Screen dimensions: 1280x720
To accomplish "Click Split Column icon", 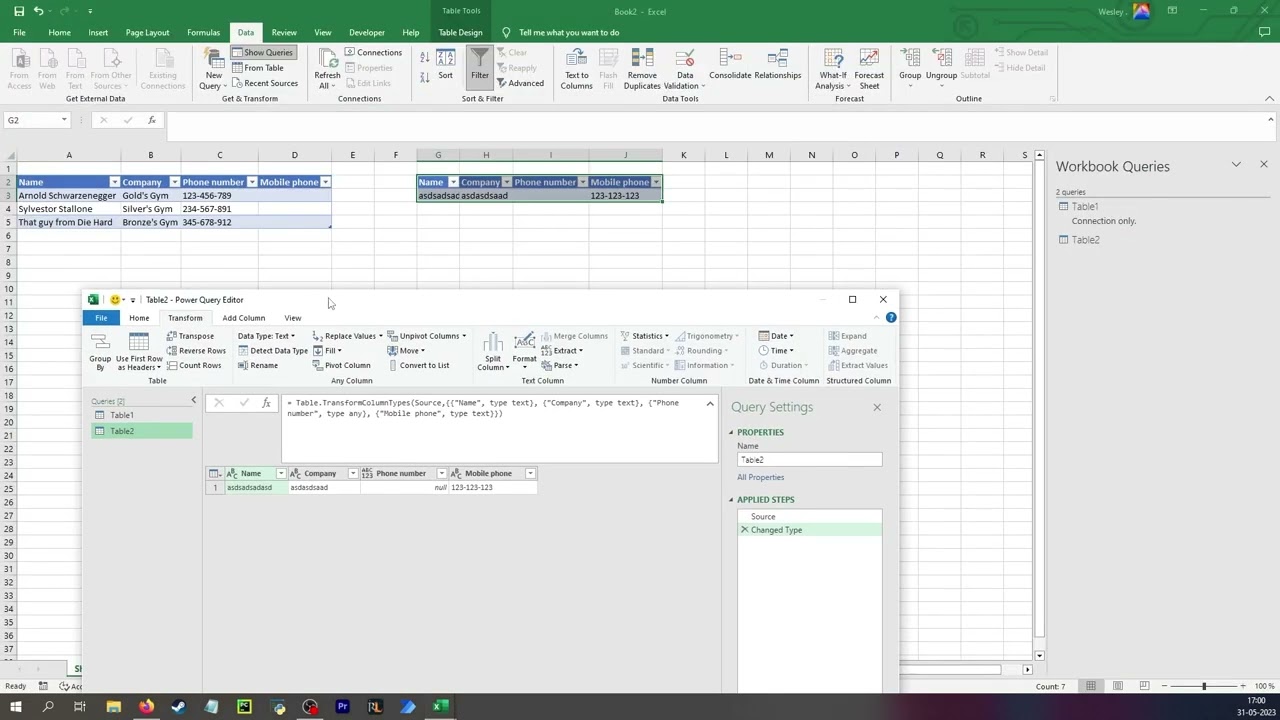I will click(x=493, y=351).
